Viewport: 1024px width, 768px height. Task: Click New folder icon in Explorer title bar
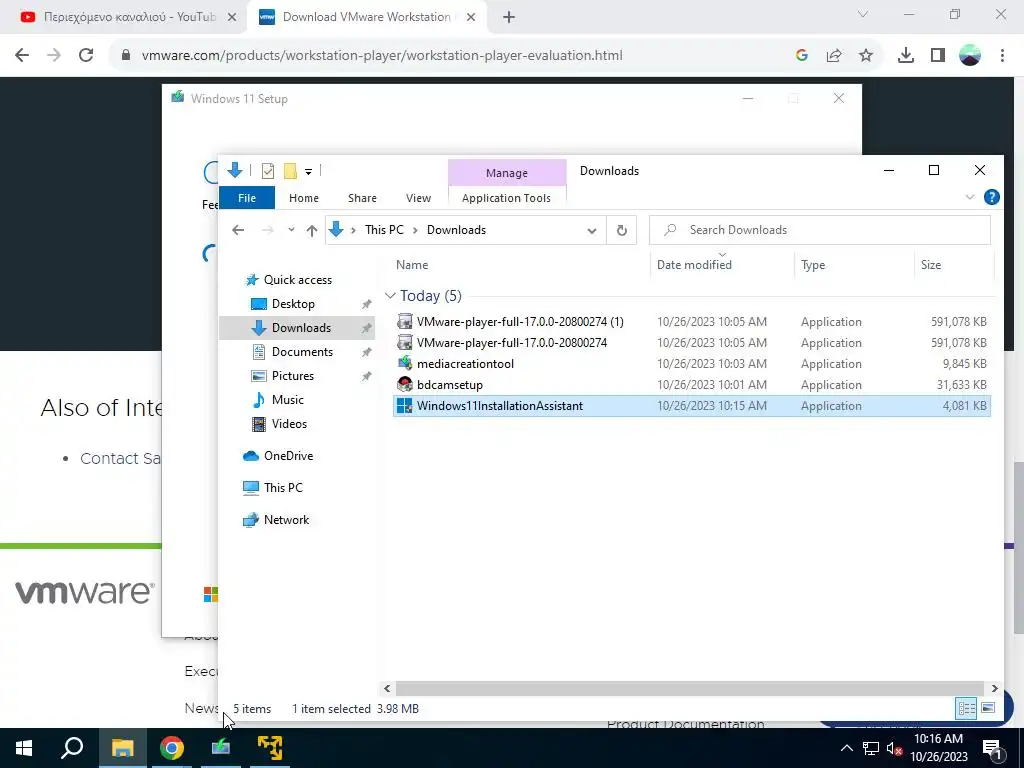(290, 171)
